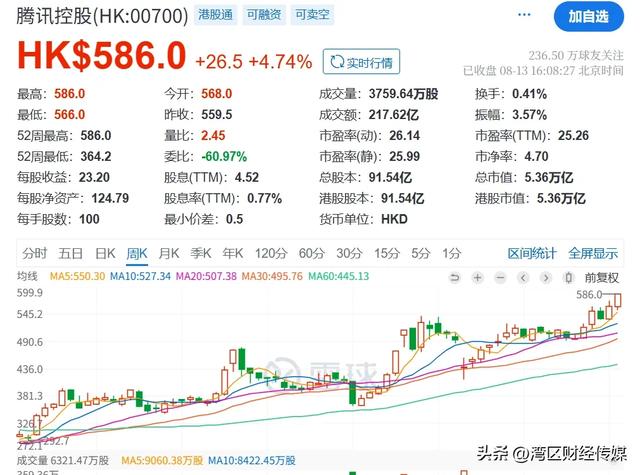Switch to the 120分 chart tab

pyautogui.click(x=271, y=253)
